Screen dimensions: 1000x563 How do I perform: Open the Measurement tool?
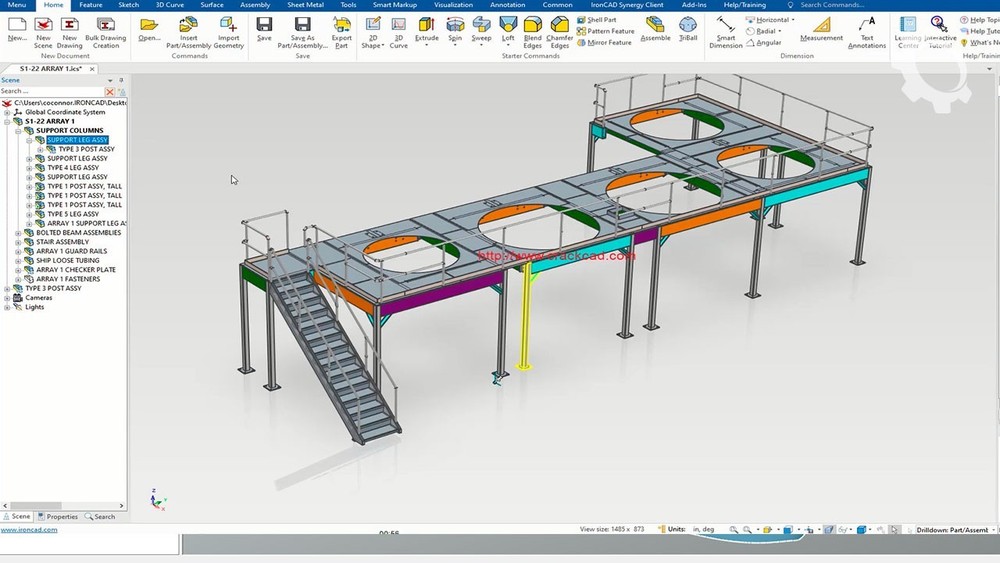(x=821, y=30)
